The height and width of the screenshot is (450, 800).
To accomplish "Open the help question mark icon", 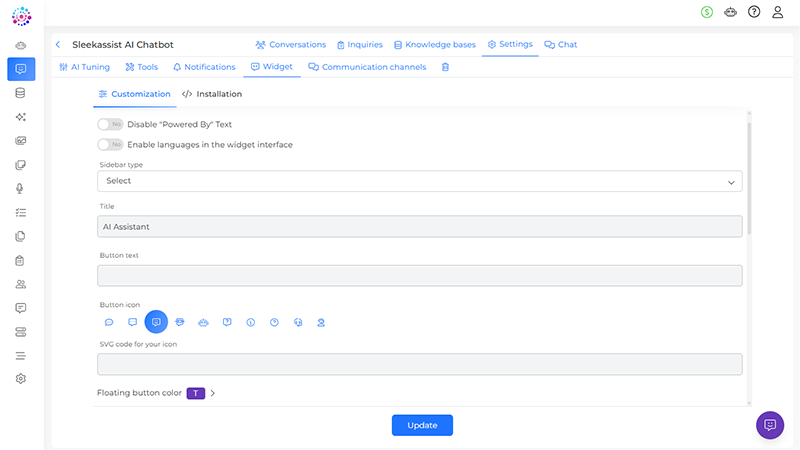I will click(754, 12).
